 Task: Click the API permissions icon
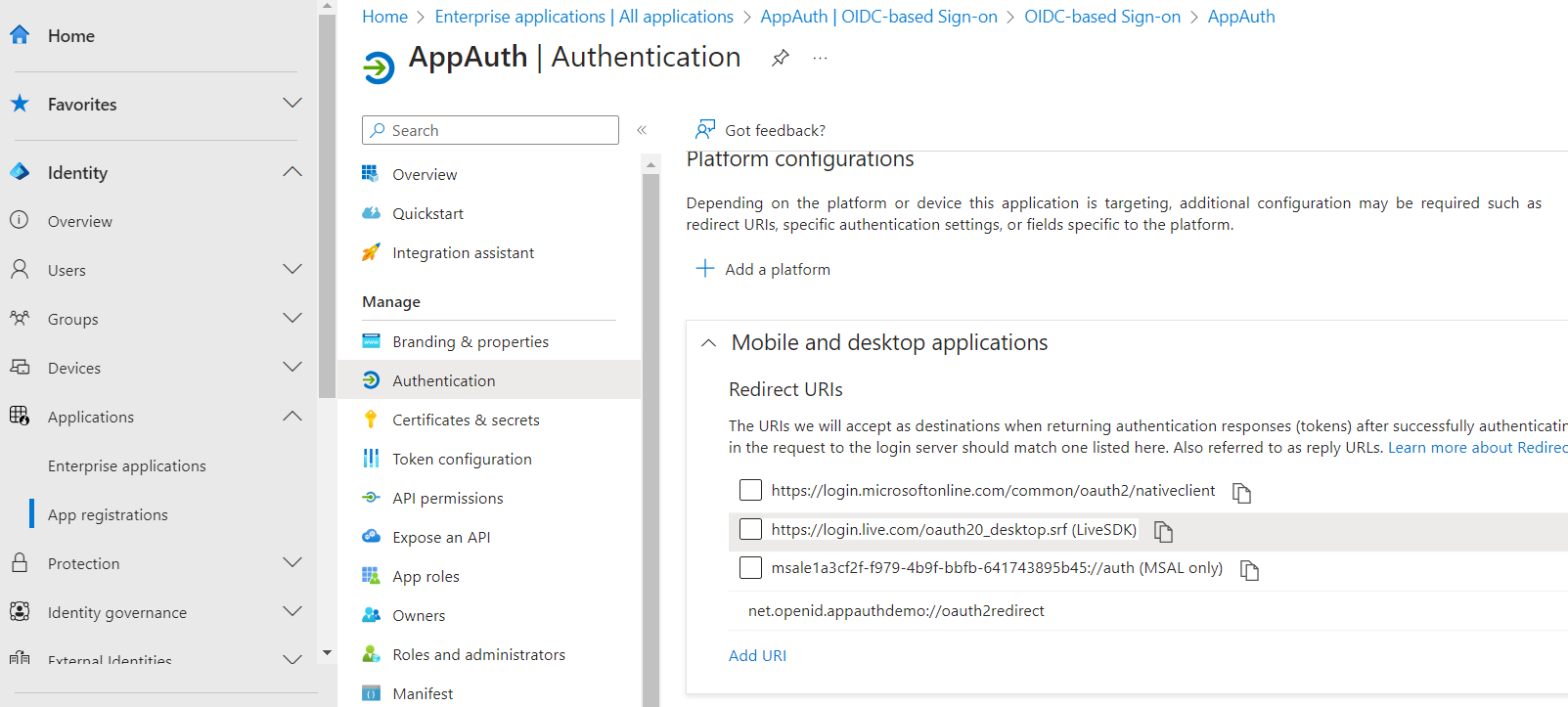[371, 497]
